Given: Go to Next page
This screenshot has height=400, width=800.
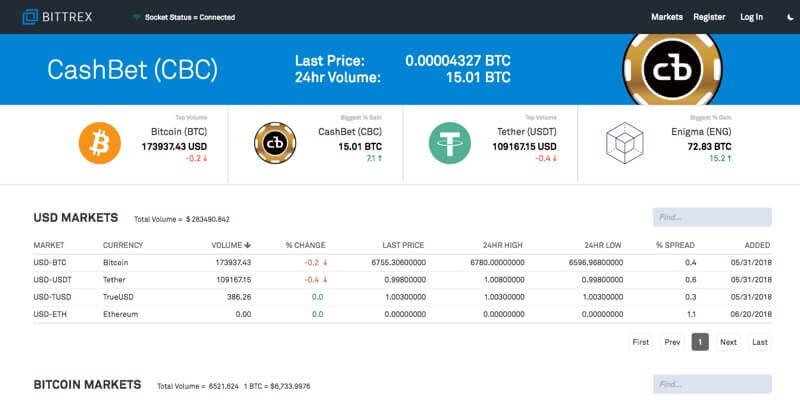Looking at the screenshot, I should tap(729, 342).
